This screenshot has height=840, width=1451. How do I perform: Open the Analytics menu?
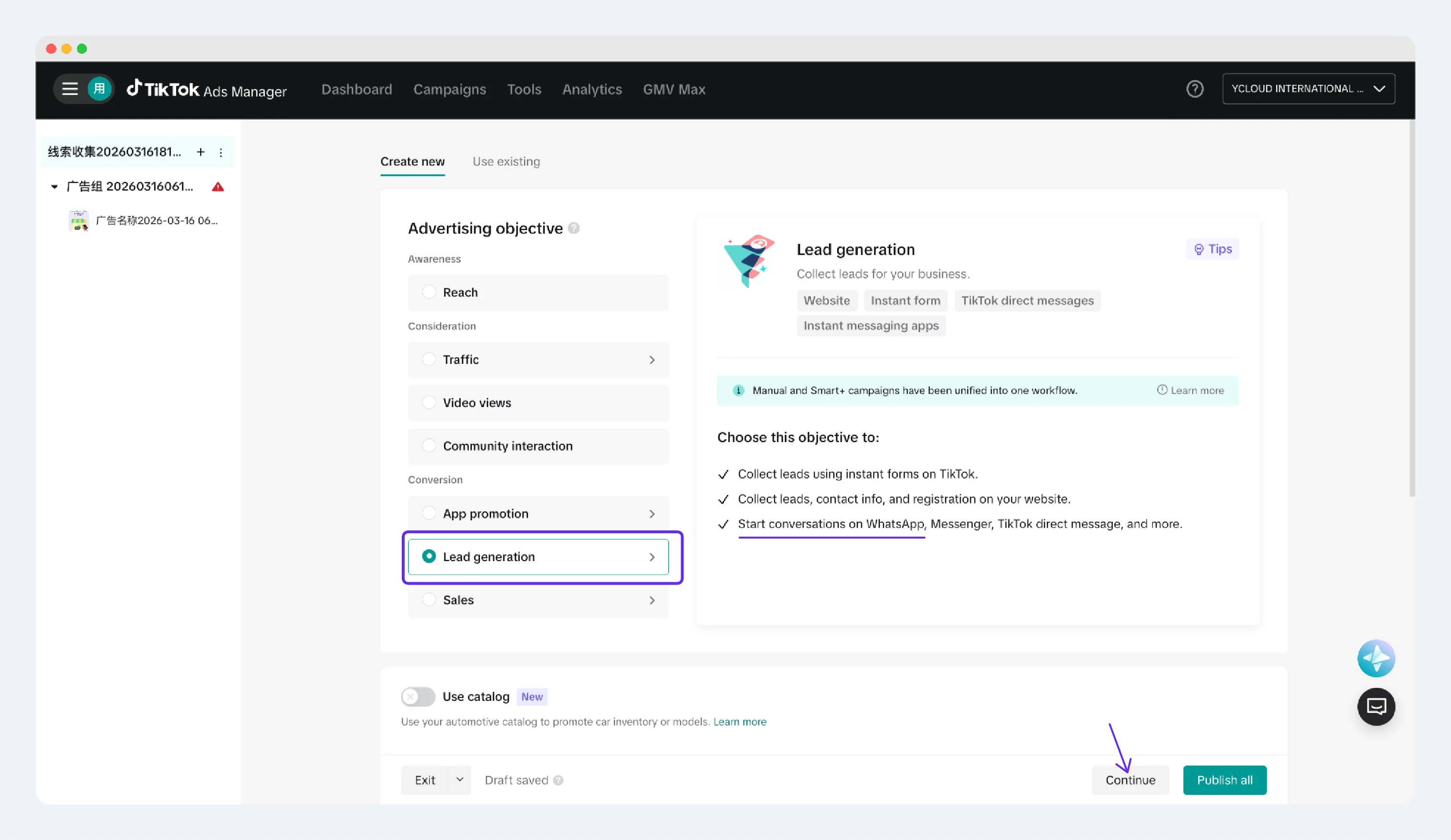(x=592, y=89)
